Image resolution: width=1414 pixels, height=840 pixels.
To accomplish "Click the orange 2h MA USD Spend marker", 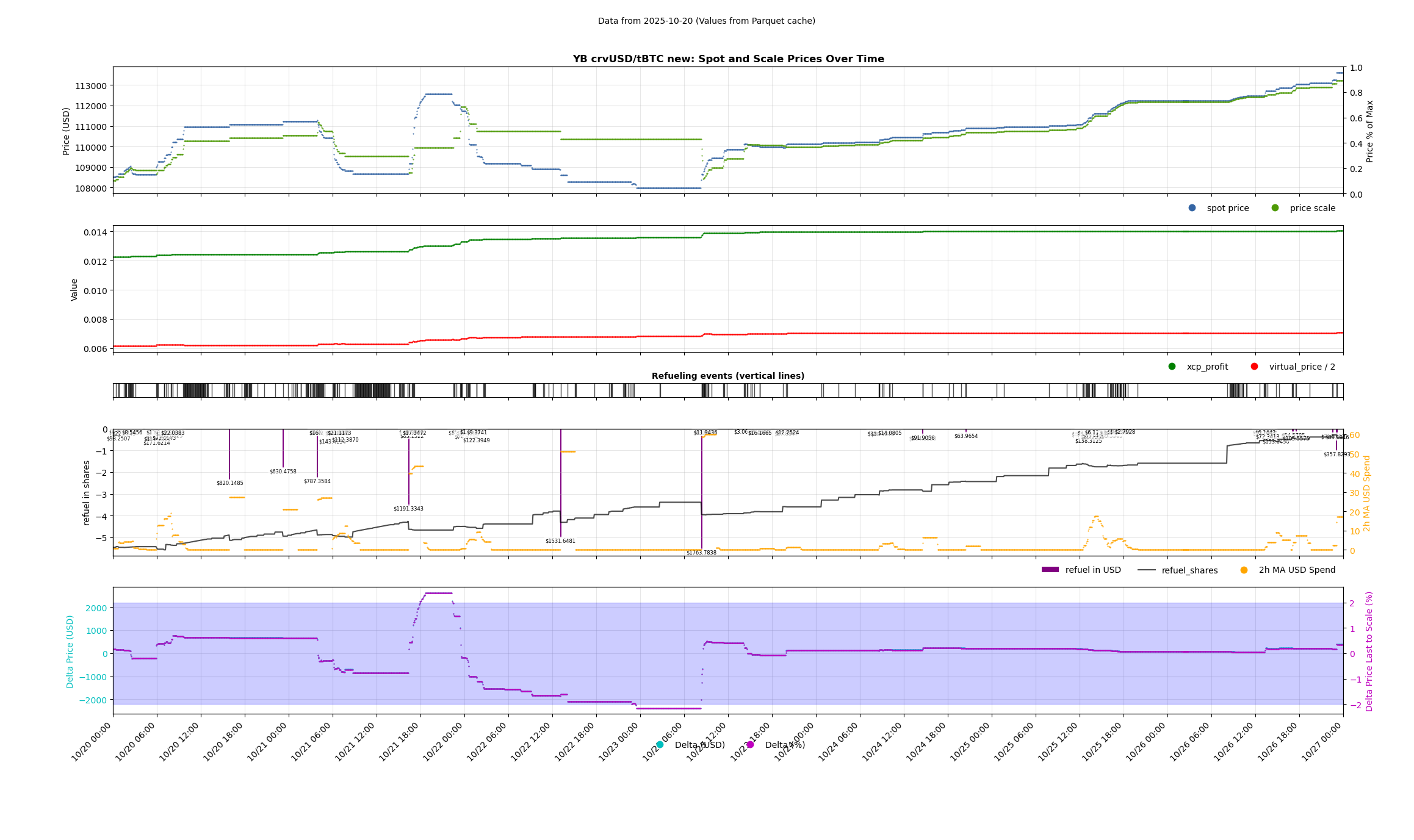I will [1244, 570].
